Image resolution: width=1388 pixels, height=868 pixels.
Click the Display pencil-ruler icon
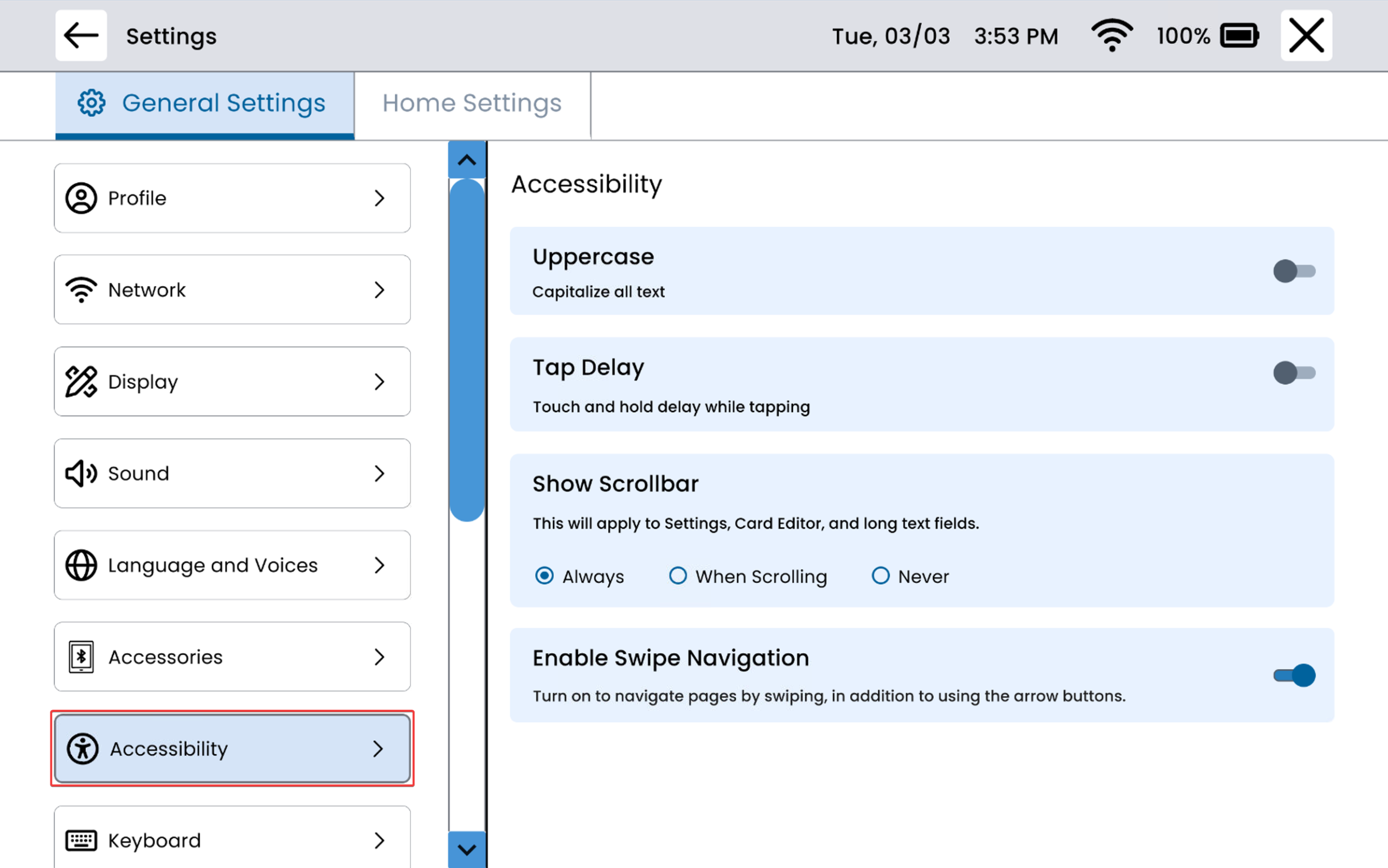pos(81,382)
